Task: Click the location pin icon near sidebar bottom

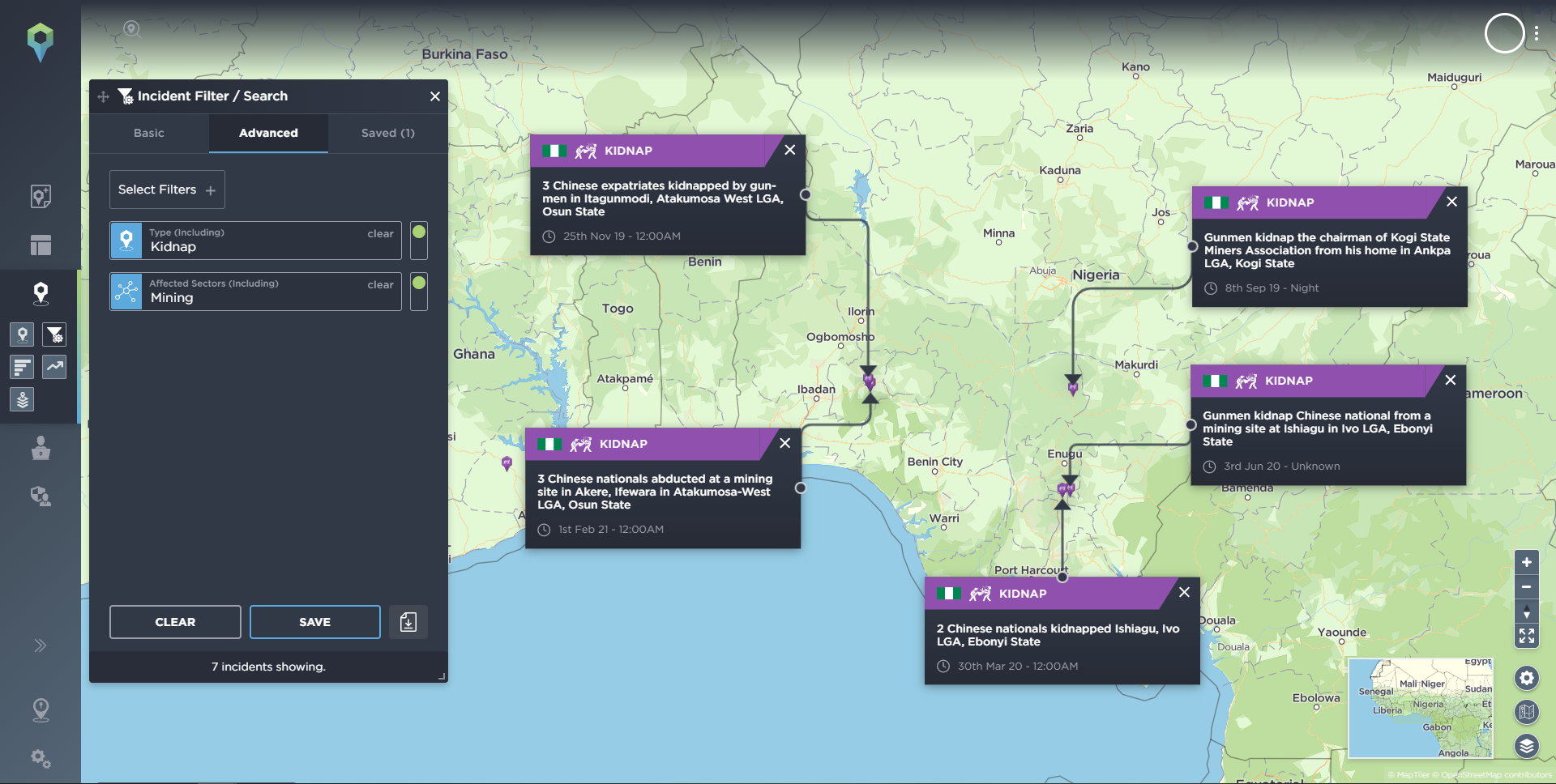Action: 41,710
